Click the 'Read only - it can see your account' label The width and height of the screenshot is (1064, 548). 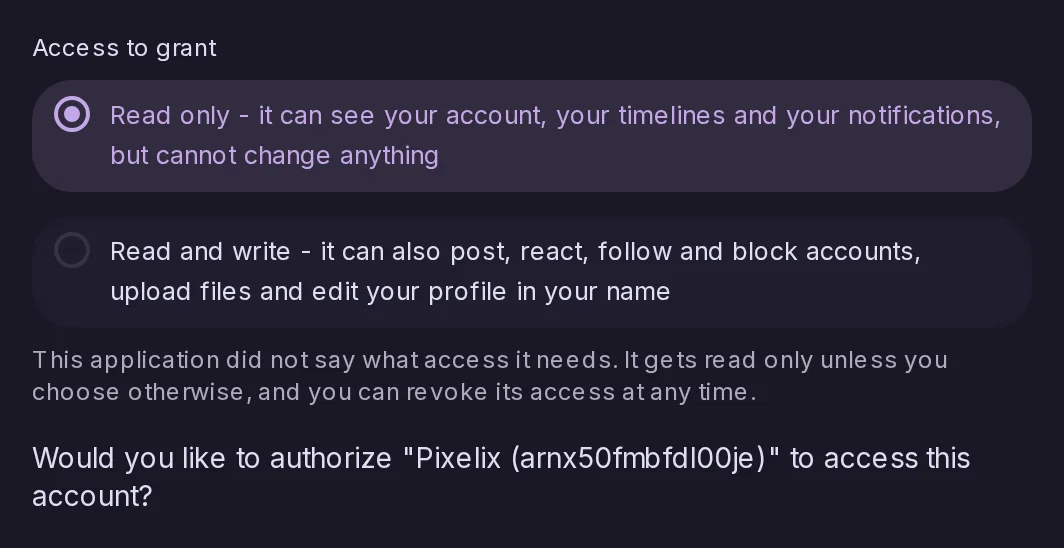click(x=555, y=136)
